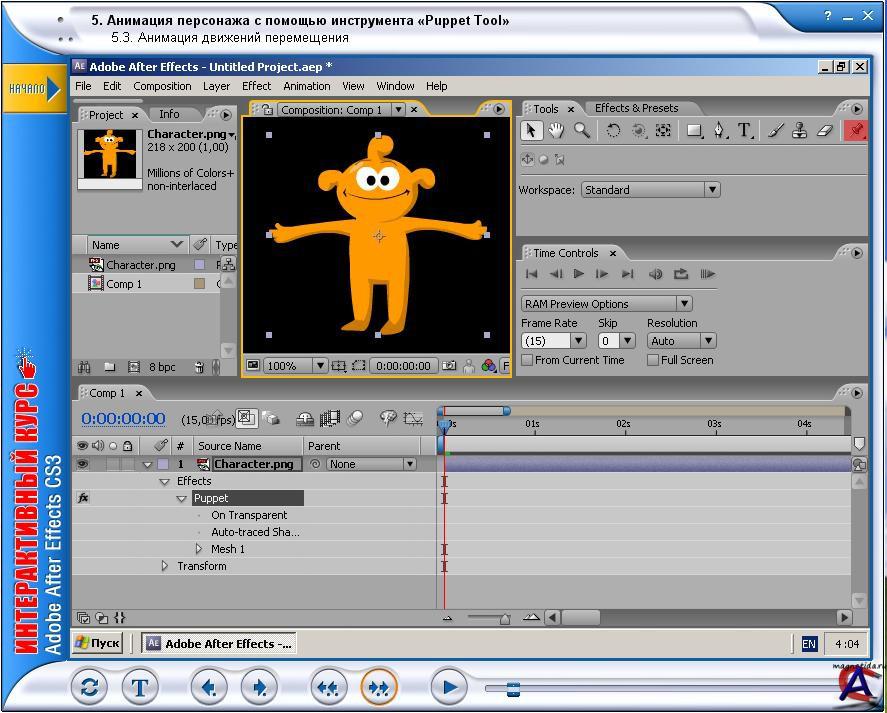Click the current time 0:00:00:00 display
This screenshot has width=887, height=713.
(x=123, y=419)
